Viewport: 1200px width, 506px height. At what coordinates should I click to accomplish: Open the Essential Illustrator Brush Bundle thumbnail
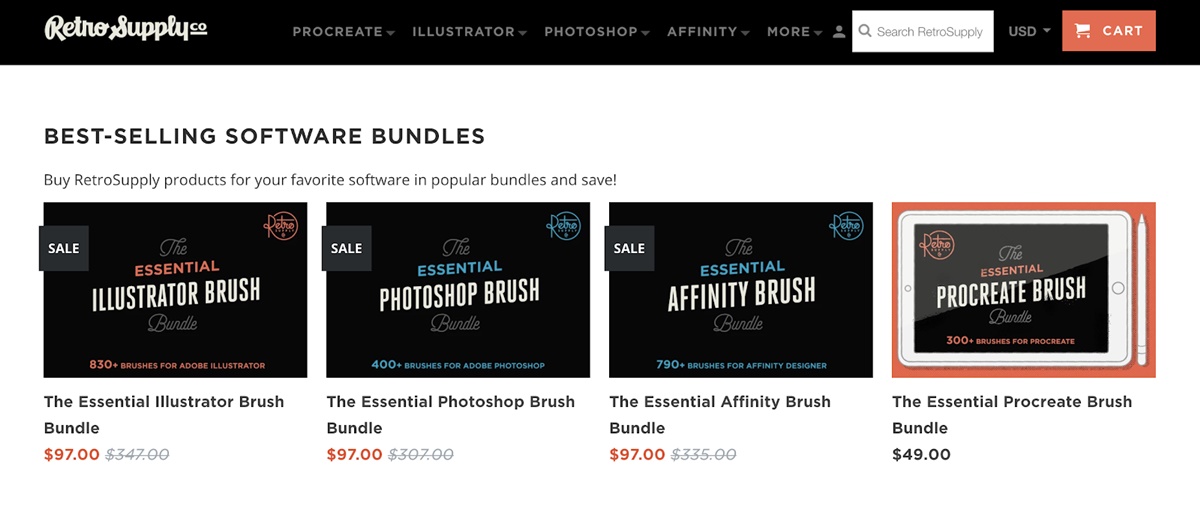click(176, 290)
